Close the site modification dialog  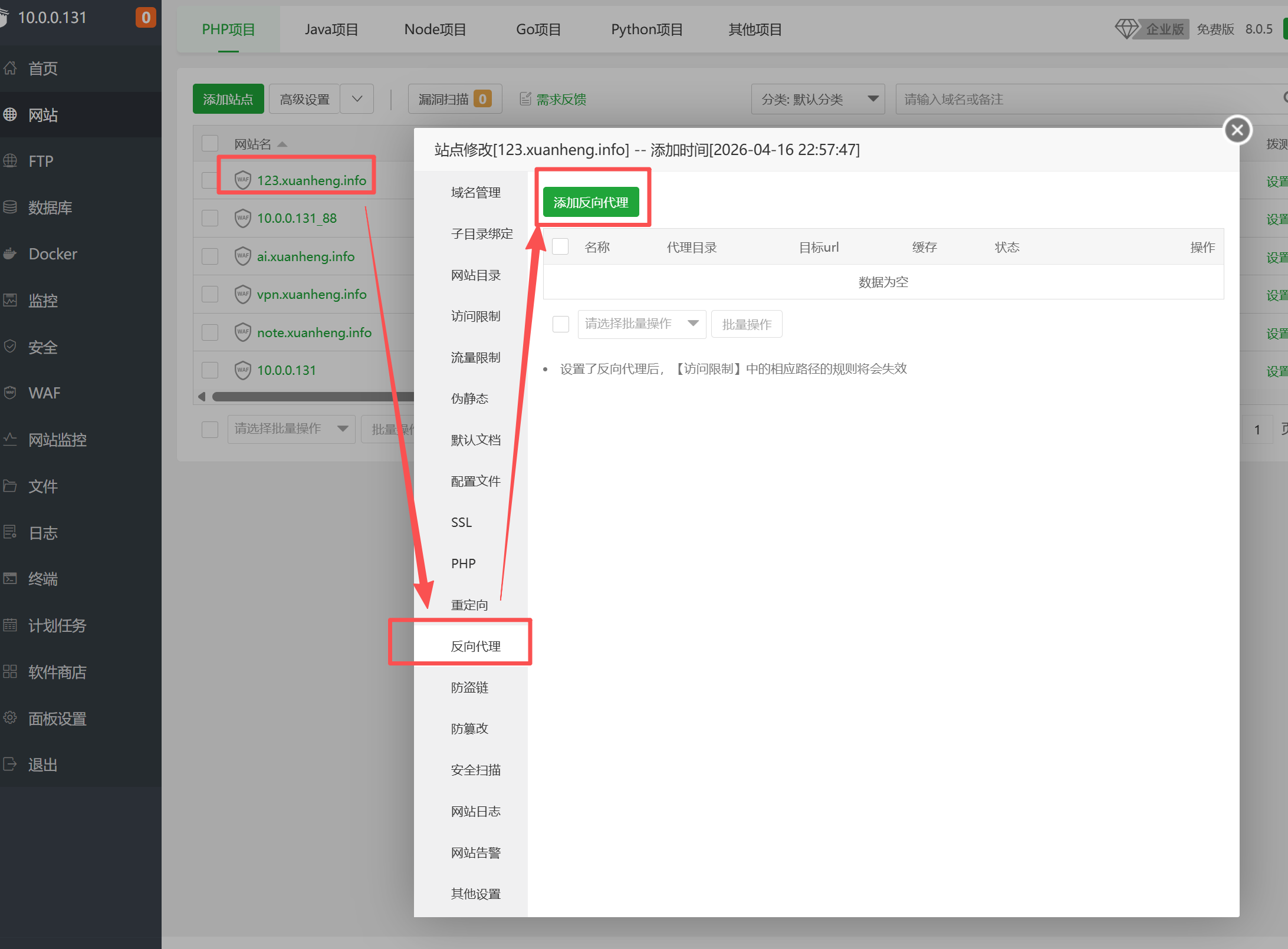1237,130
